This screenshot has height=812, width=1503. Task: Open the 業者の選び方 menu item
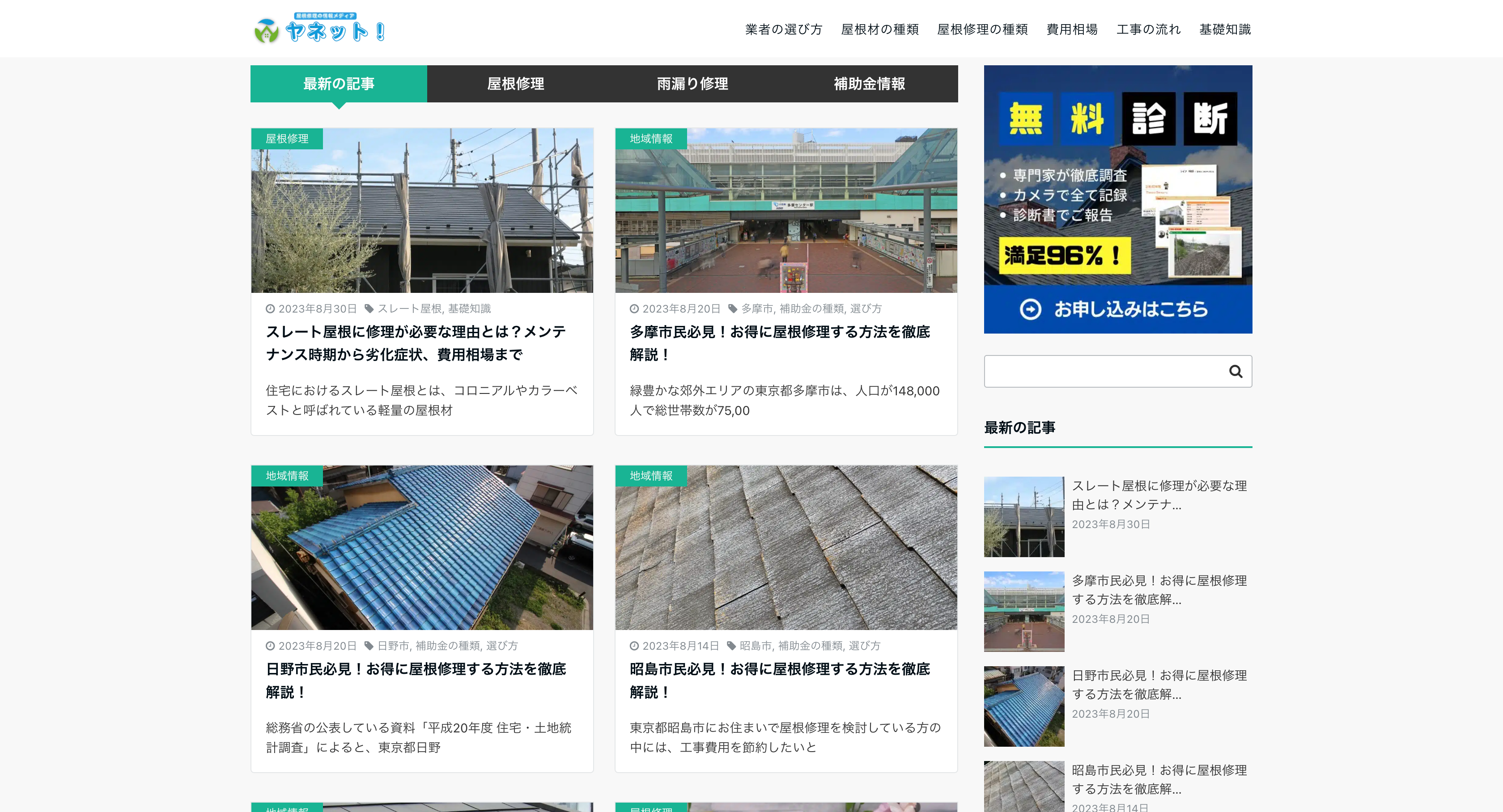(783, 29)
